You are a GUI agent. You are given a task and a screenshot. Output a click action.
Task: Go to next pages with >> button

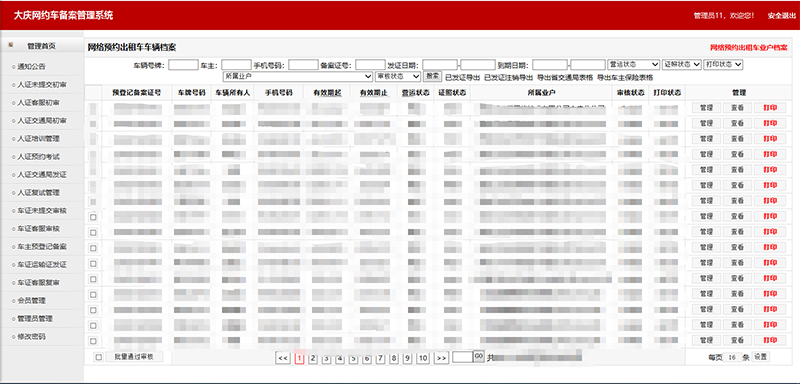pyautogui.click(x=441, y=358)
